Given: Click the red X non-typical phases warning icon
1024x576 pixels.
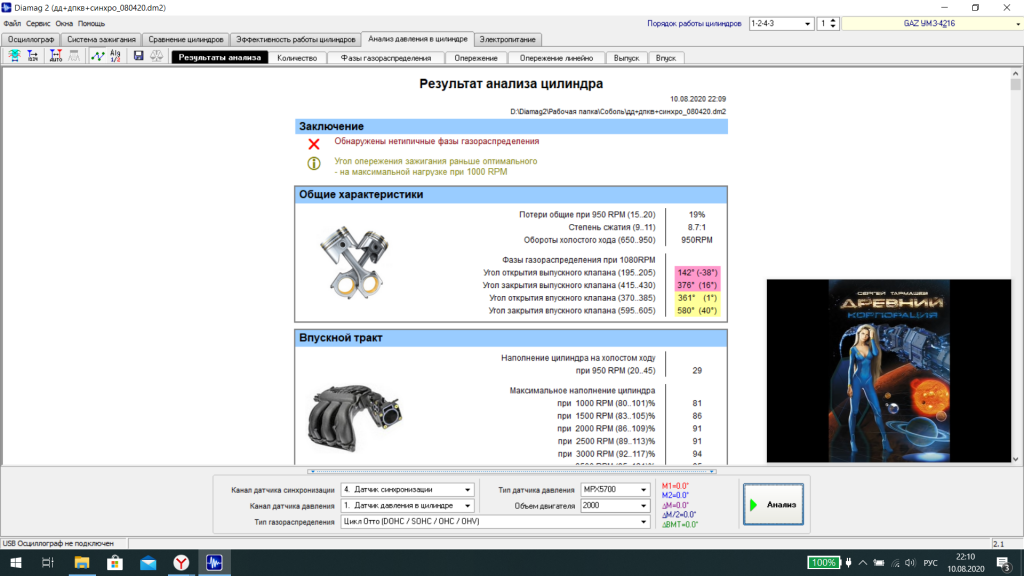Looking at the screenshot, I should point(314,144).
